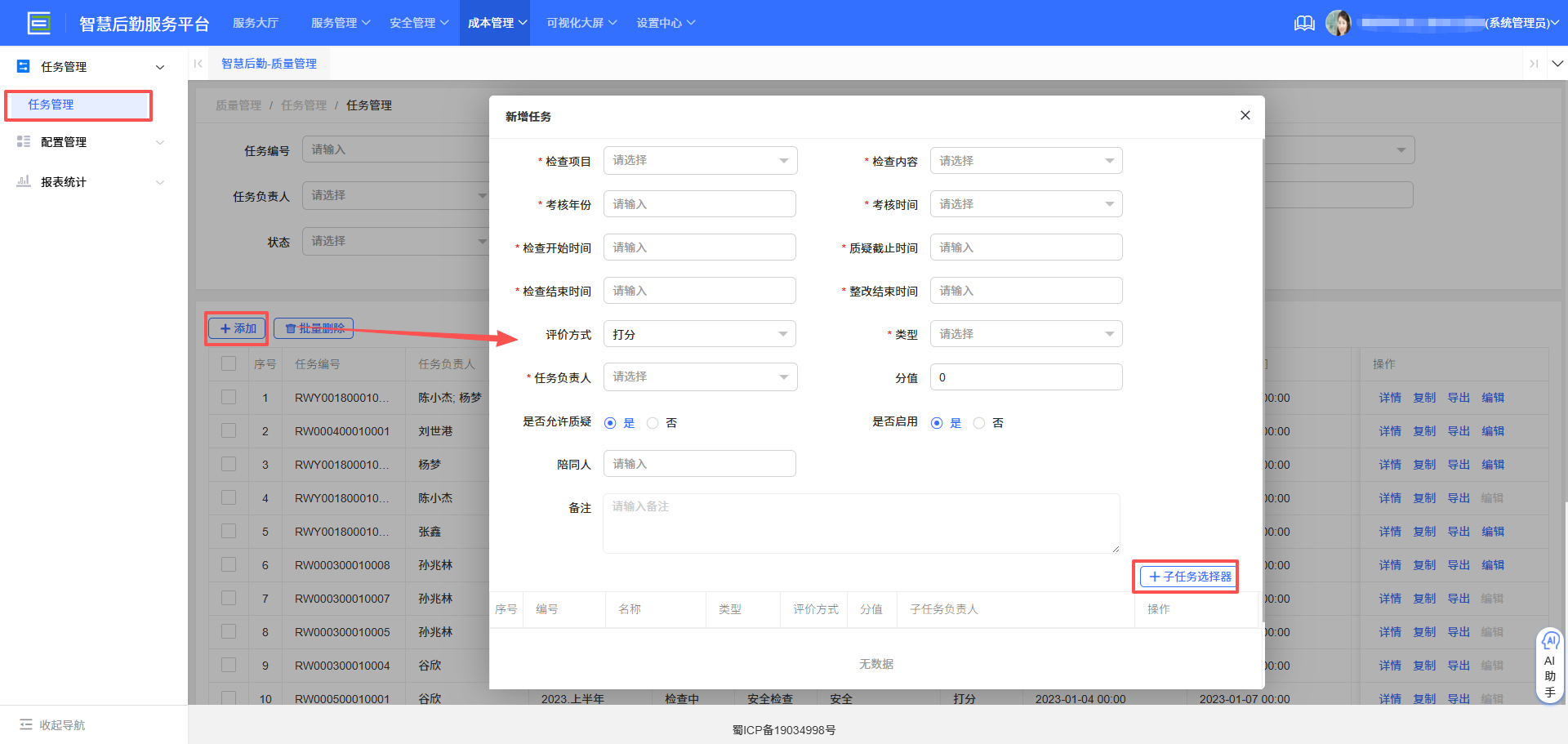The image size is (1568, 744).
Task: Click the 子任务选择器 button
Action: 1186,577
